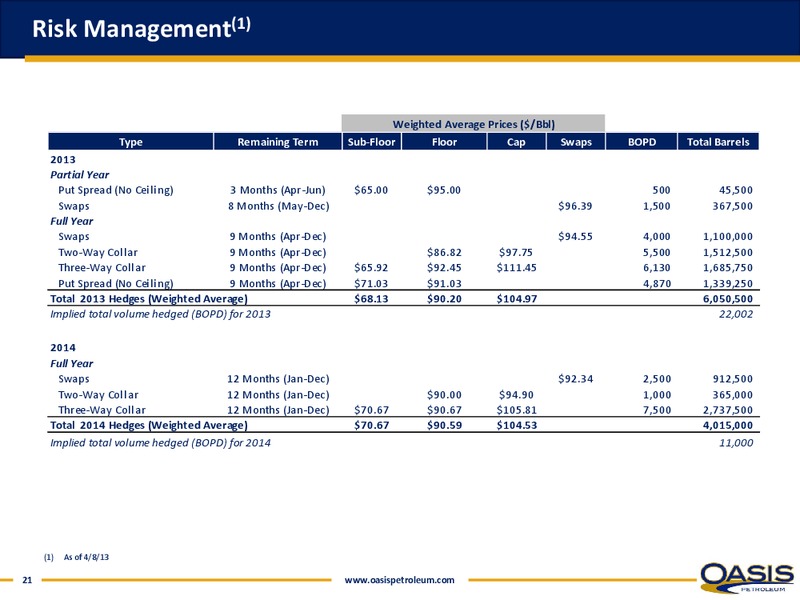This screenshot has width=800, height=600.
Task: Click the "$65.00" sub-floor value
Action: coord(371,190)
